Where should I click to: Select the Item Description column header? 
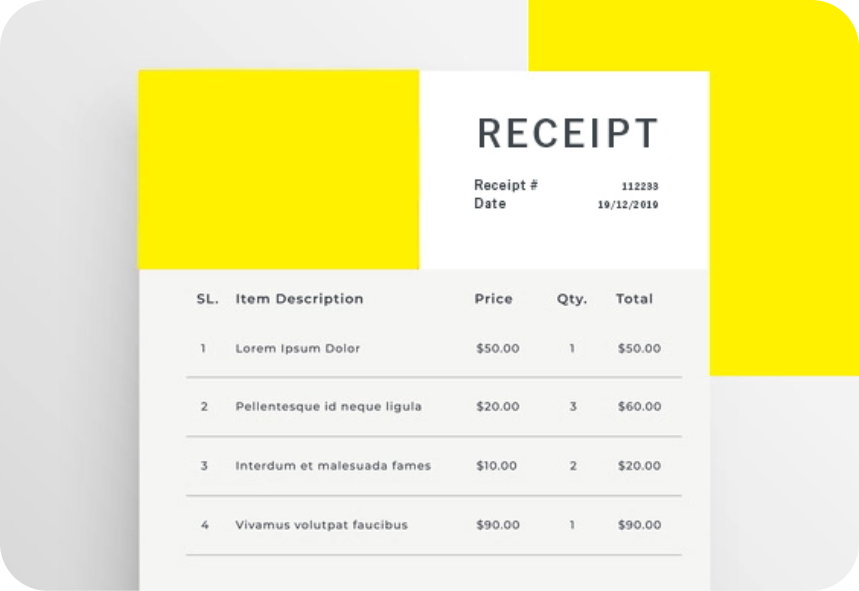point(299,299)
